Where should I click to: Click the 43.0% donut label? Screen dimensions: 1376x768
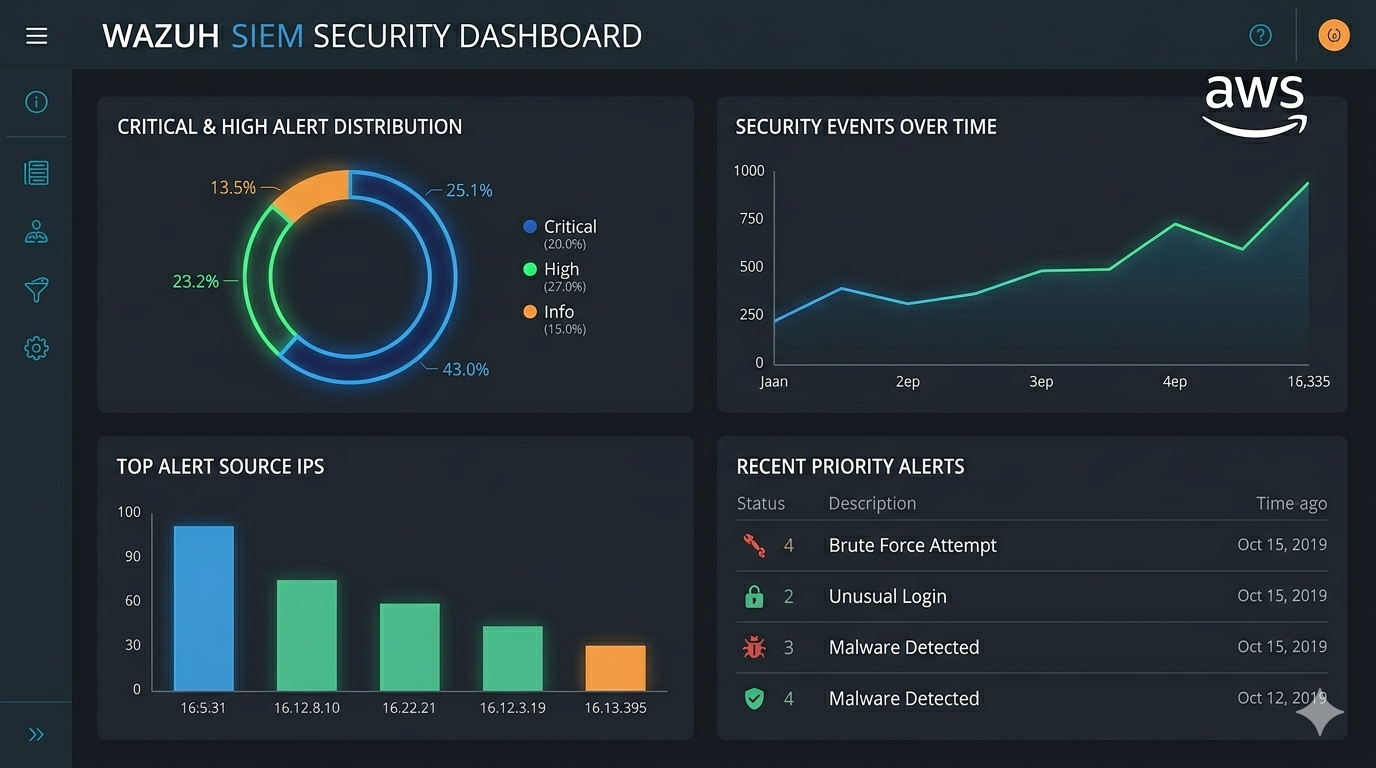pyautogui.click(x=466, y=370)
